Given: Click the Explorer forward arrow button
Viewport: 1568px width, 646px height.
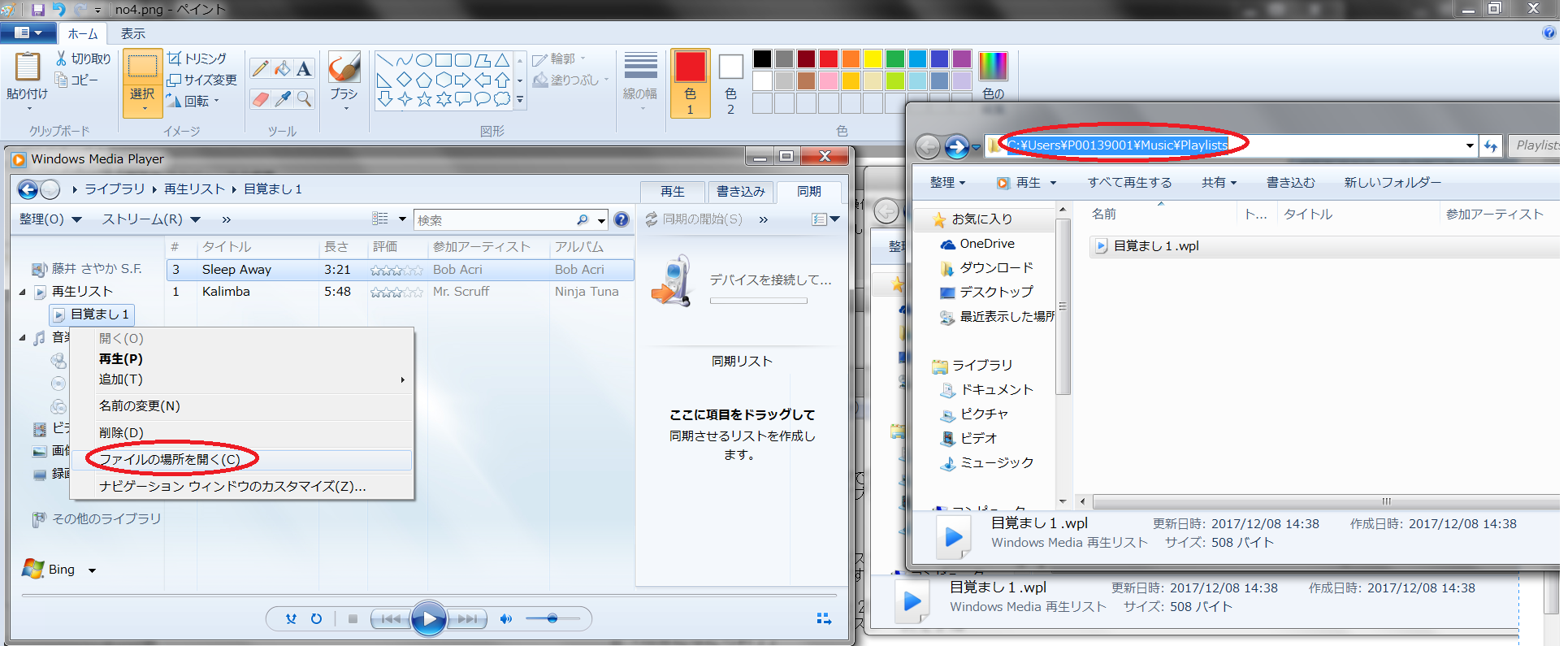Looking at the screenshot, I should [x=957, y=146].
